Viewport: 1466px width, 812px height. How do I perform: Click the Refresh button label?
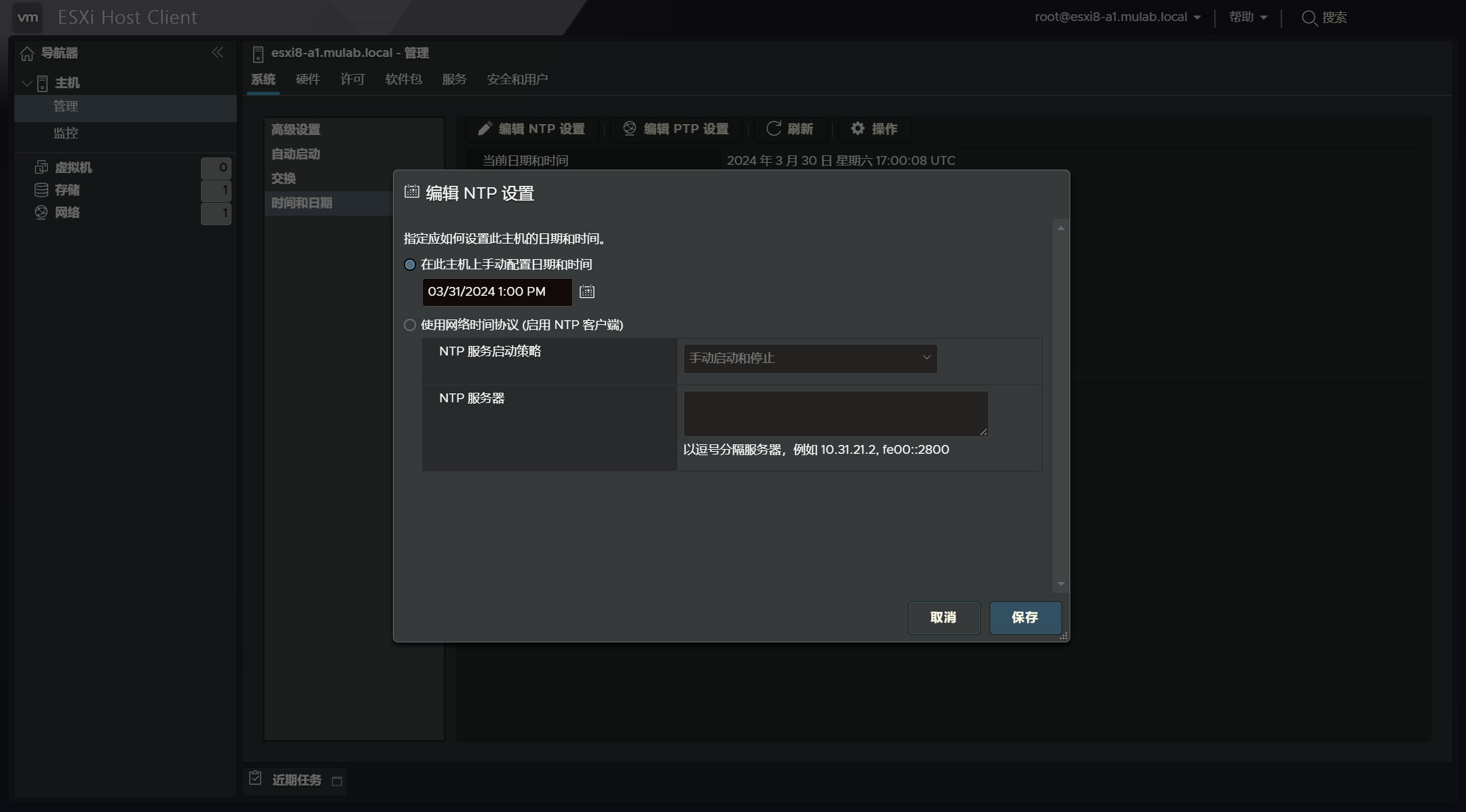coord(800,129)
